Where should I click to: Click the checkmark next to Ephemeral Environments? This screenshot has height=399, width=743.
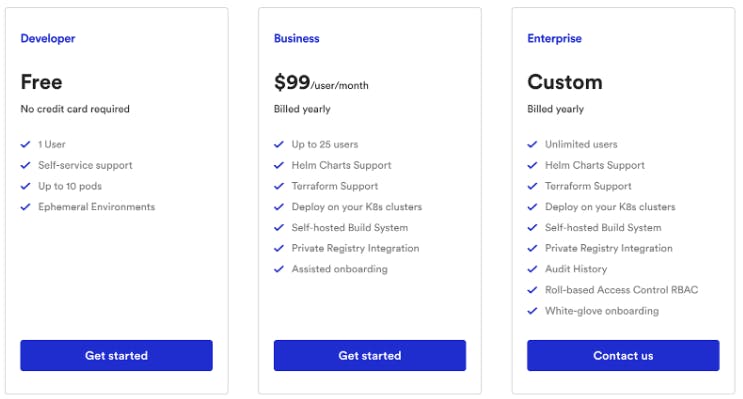pyautogui.click(x=26, y=207)
